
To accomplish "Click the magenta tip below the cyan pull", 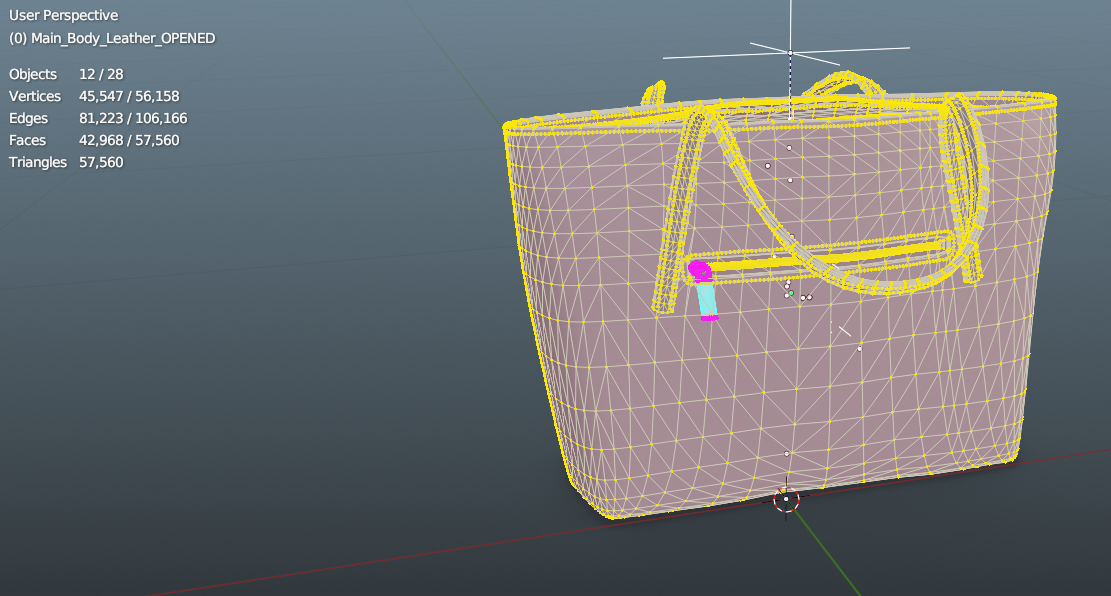I will pos(709,318).
